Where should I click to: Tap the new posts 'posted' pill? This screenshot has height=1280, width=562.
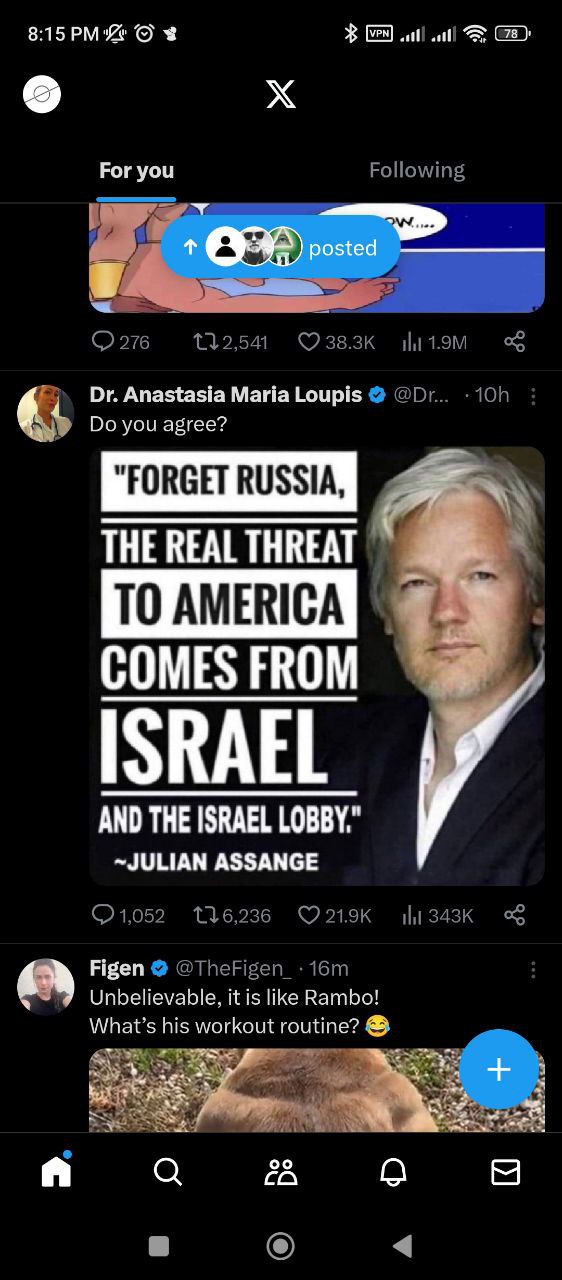pyautogui.click(x=281, y=247)
